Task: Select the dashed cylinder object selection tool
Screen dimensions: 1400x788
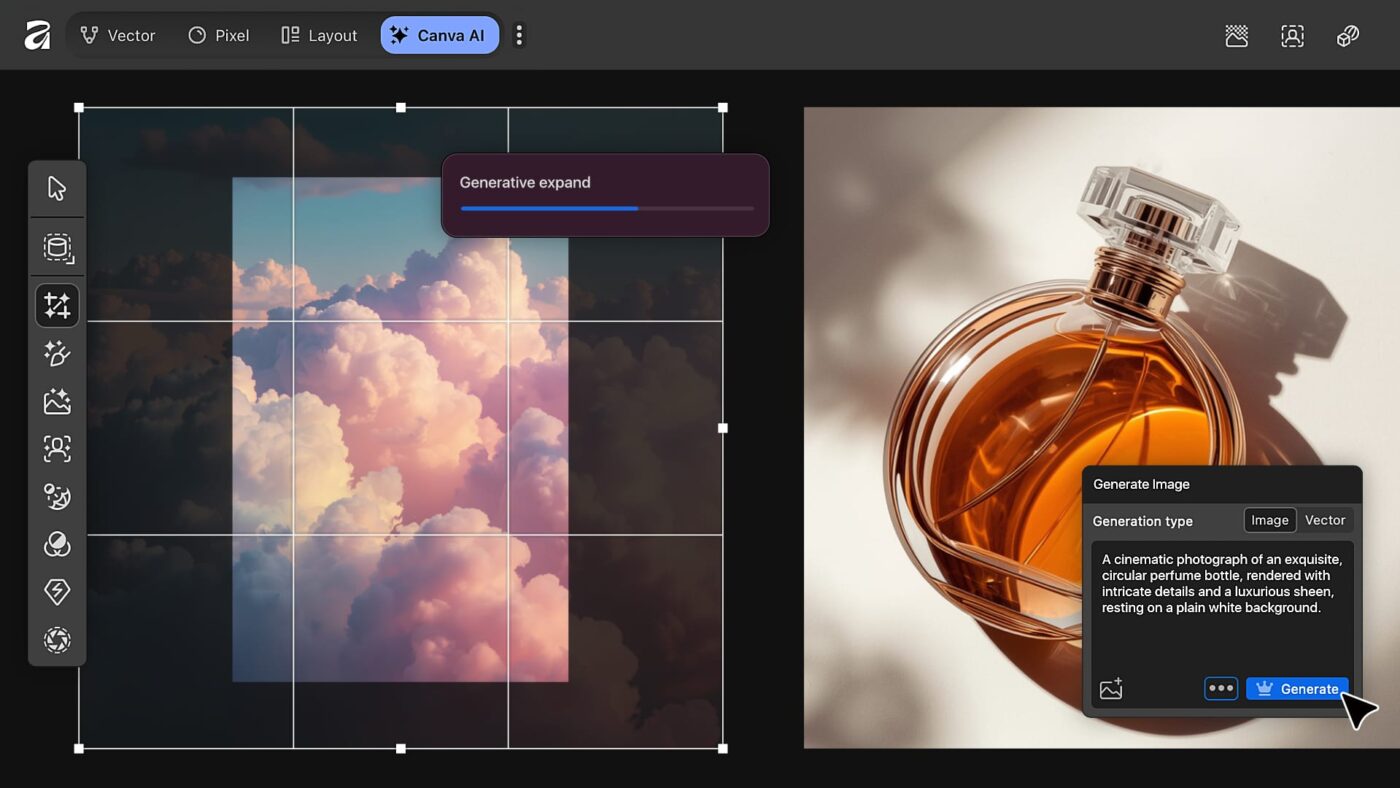Action: pyautogui.click(x=57, y=248)
